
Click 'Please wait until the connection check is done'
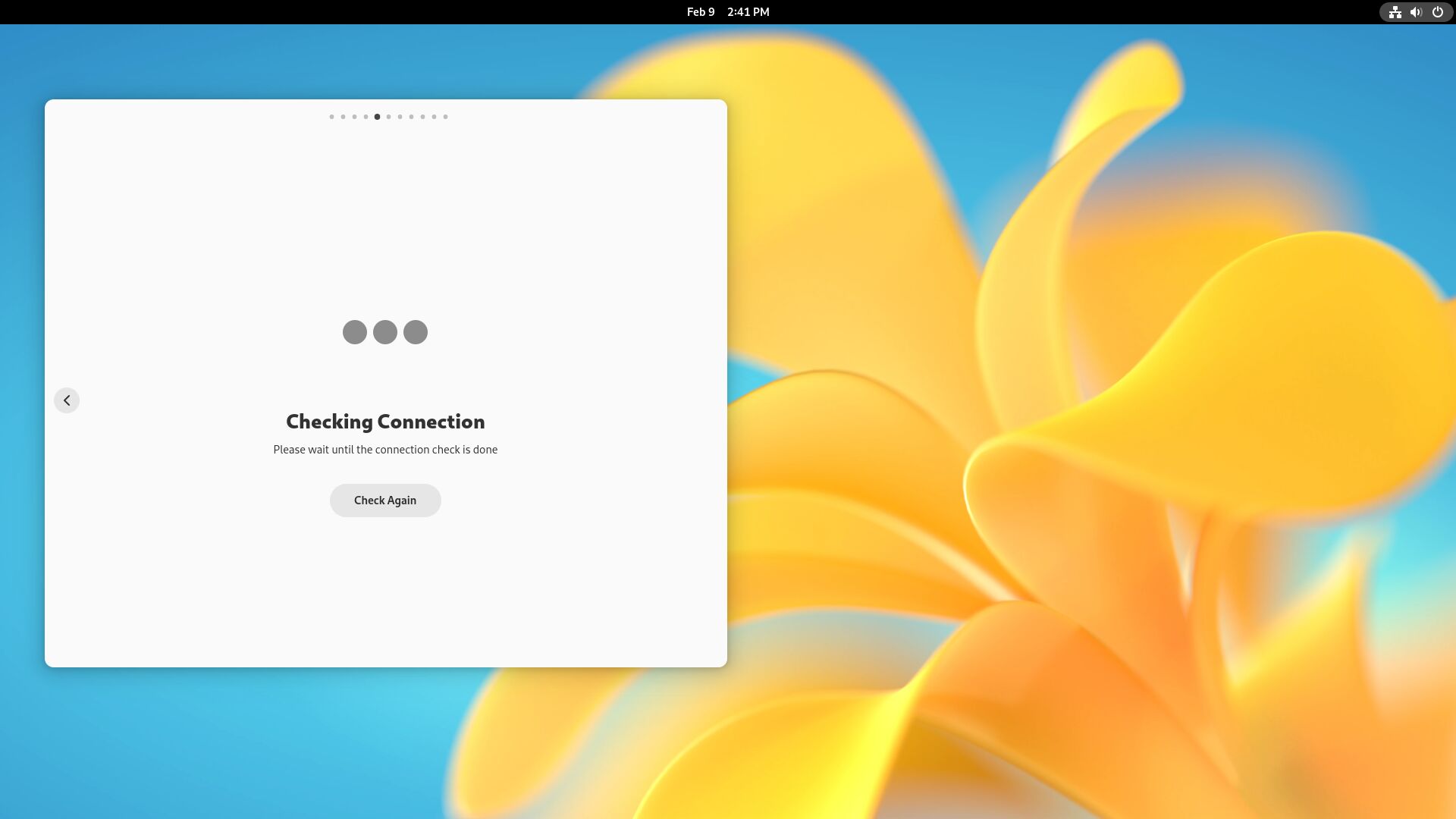tap(385, 450)
